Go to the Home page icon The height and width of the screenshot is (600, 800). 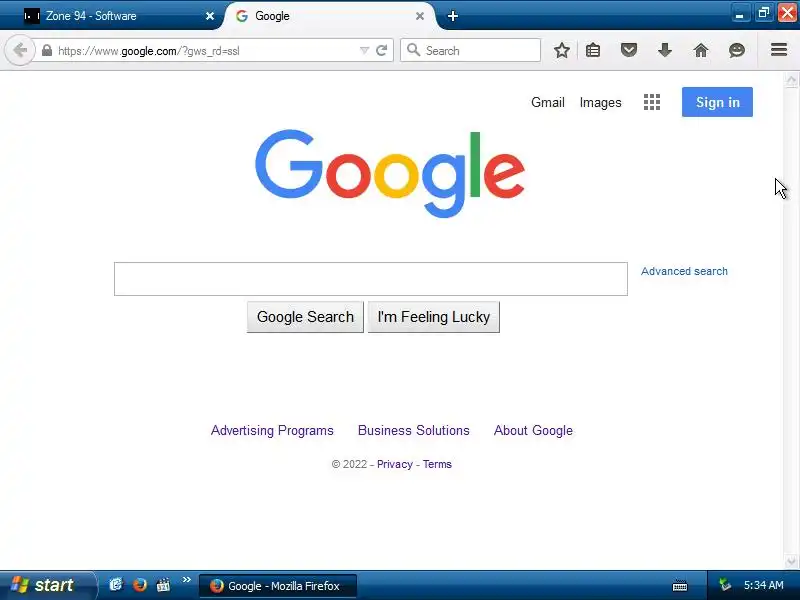(701, 50)
